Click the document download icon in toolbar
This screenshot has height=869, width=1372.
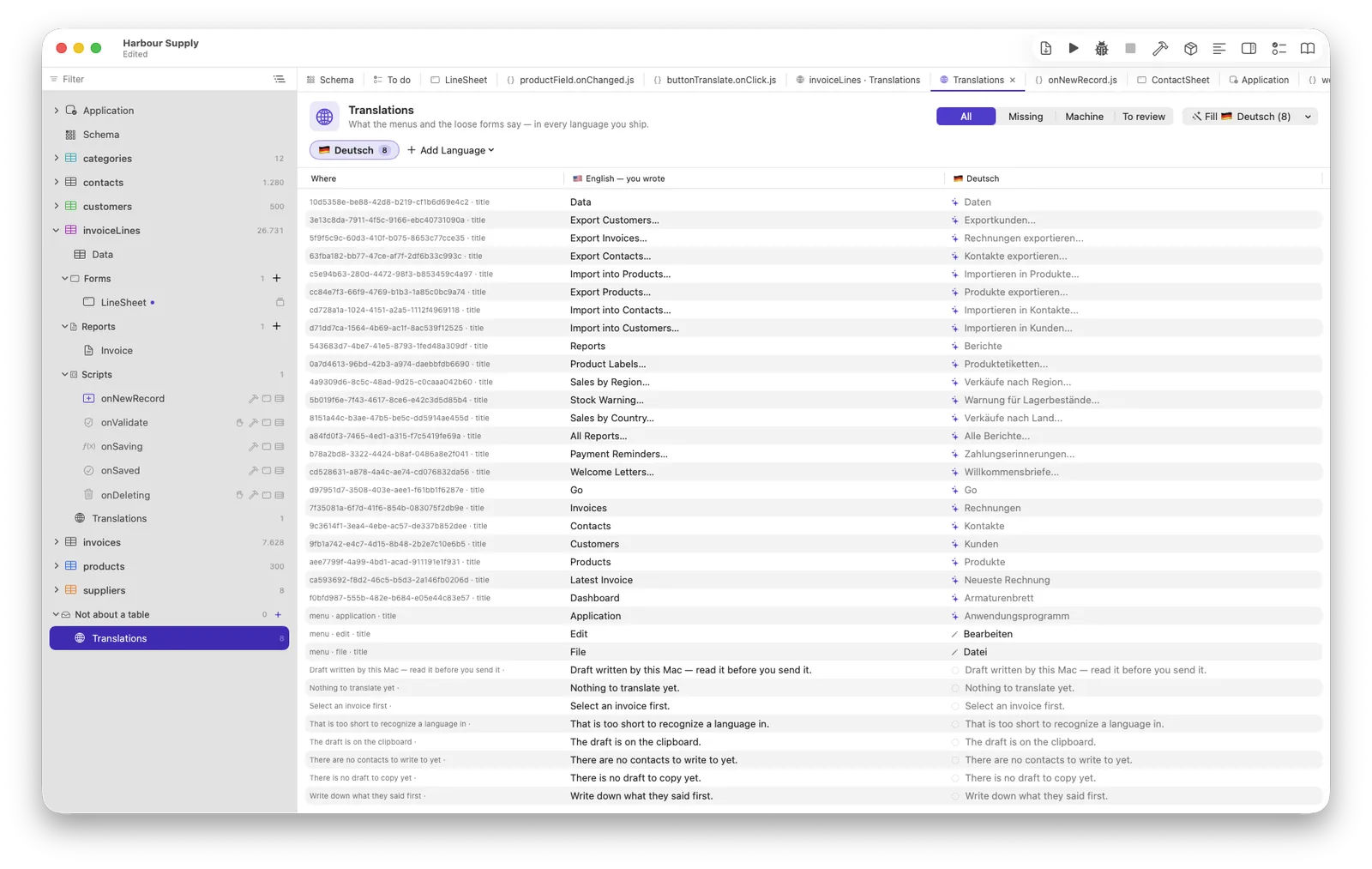(x=1045, y=48)
